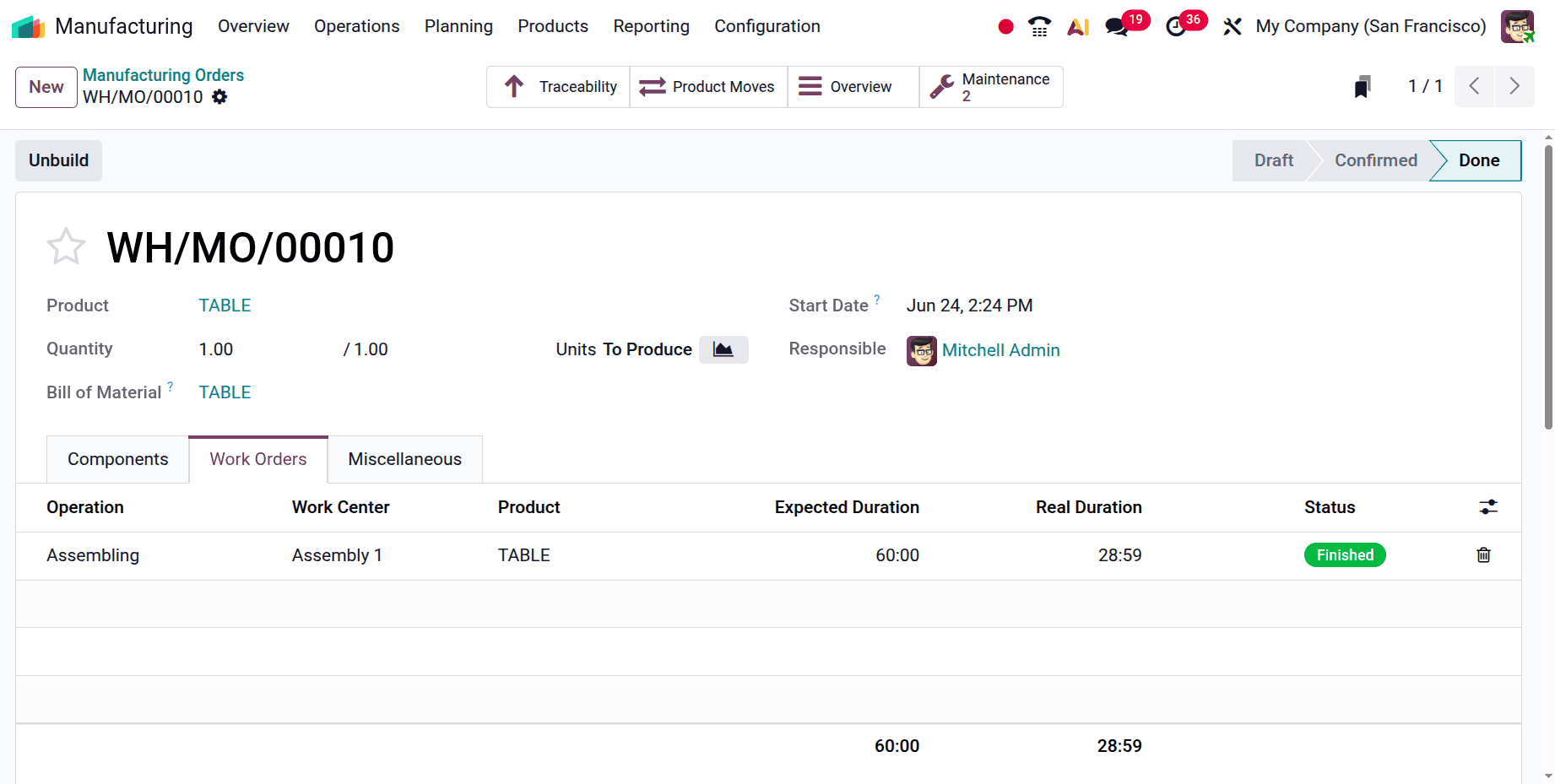The height and width of the screenshot is (784, 1555).
Task: Open Traceability report button
Action: pos(559,87)
